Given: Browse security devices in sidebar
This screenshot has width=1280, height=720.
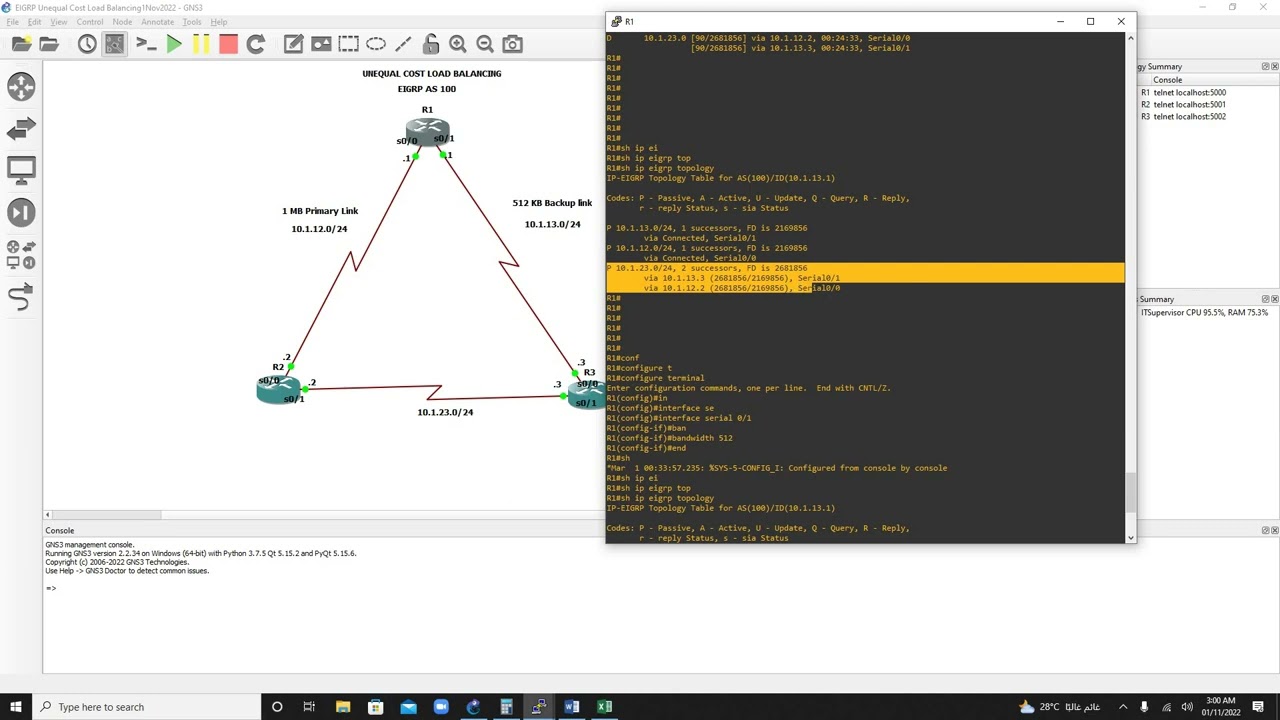Looking at the screenshot, I should pyautogui.click(x=21, y=212).
